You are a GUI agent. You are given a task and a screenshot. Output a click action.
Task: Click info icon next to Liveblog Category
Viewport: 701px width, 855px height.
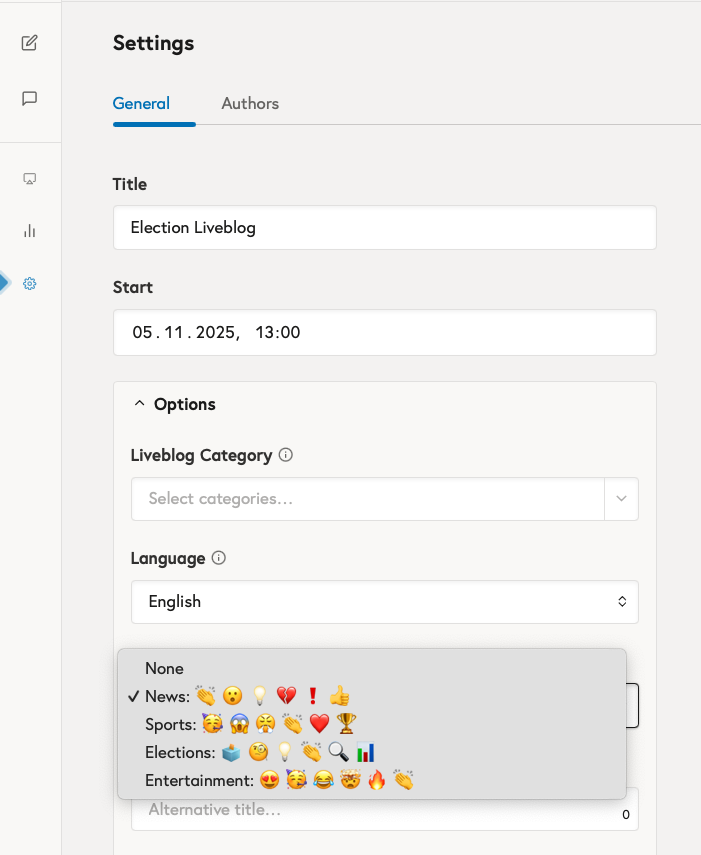286,455
